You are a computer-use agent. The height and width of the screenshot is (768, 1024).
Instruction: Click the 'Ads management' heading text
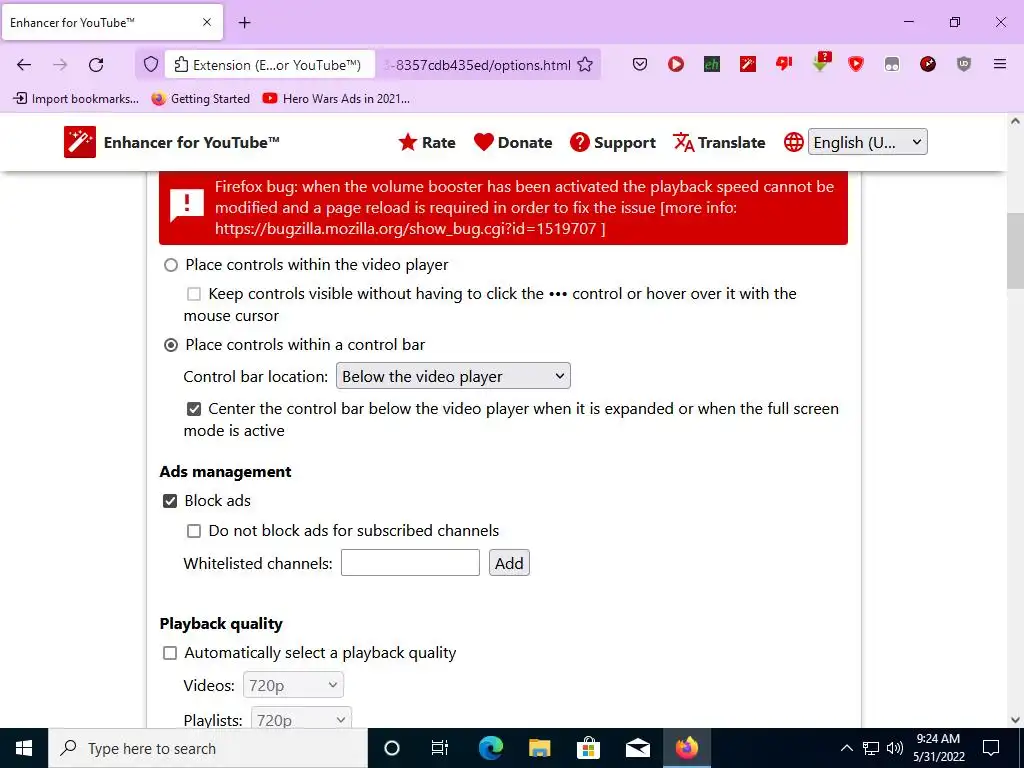225,472
